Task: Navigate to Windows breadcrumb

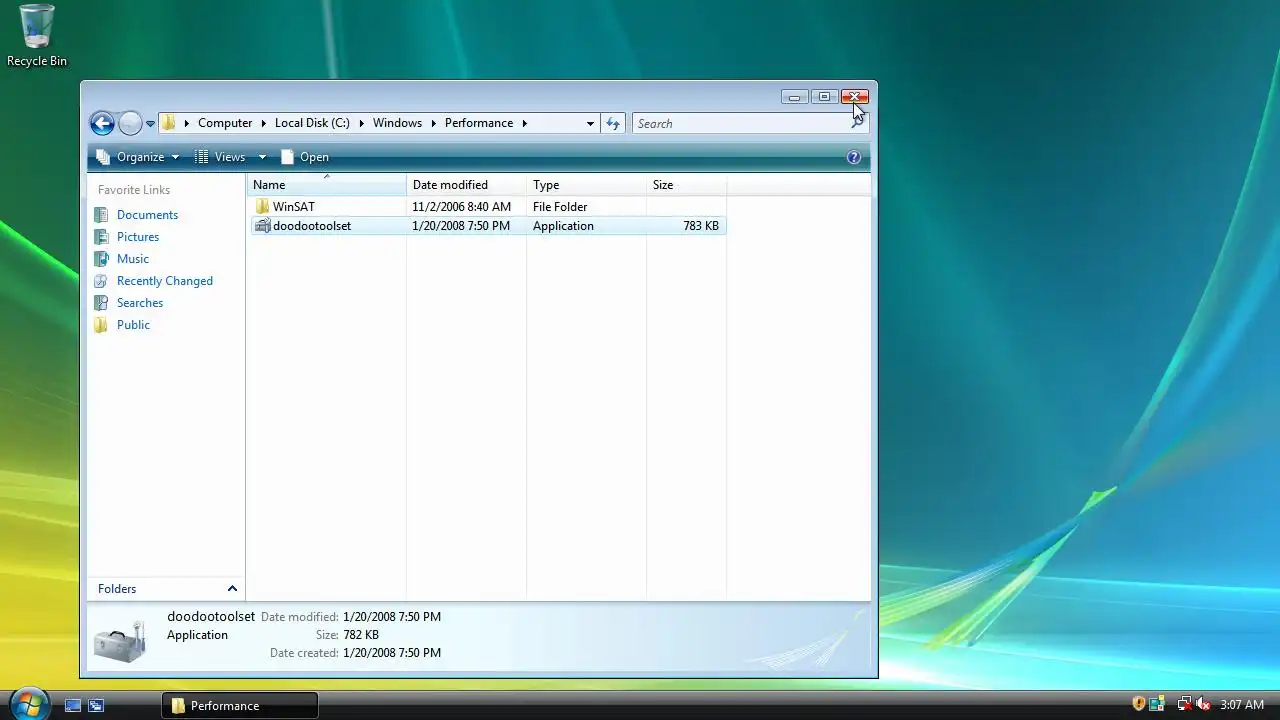Action: [x=397, y=123]
